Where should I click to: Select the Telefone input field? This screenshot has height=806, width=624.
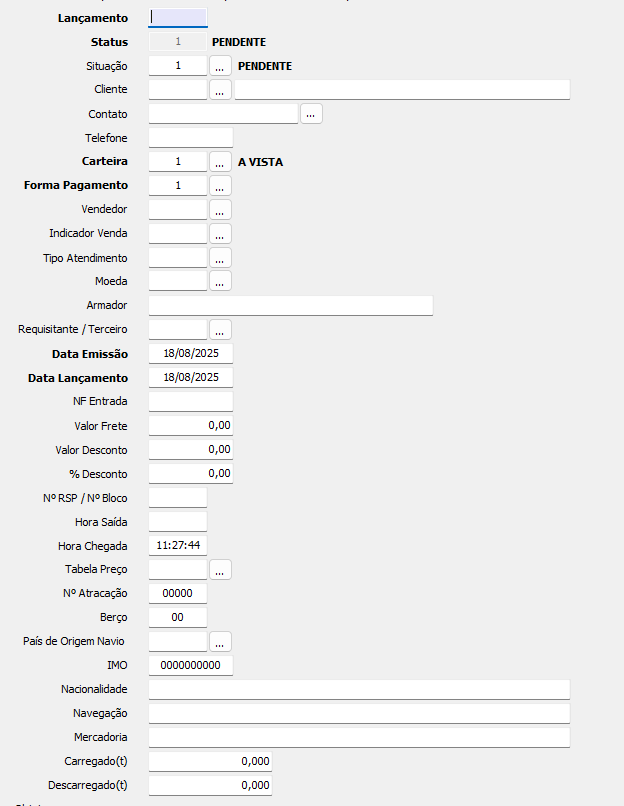[191, 138]
